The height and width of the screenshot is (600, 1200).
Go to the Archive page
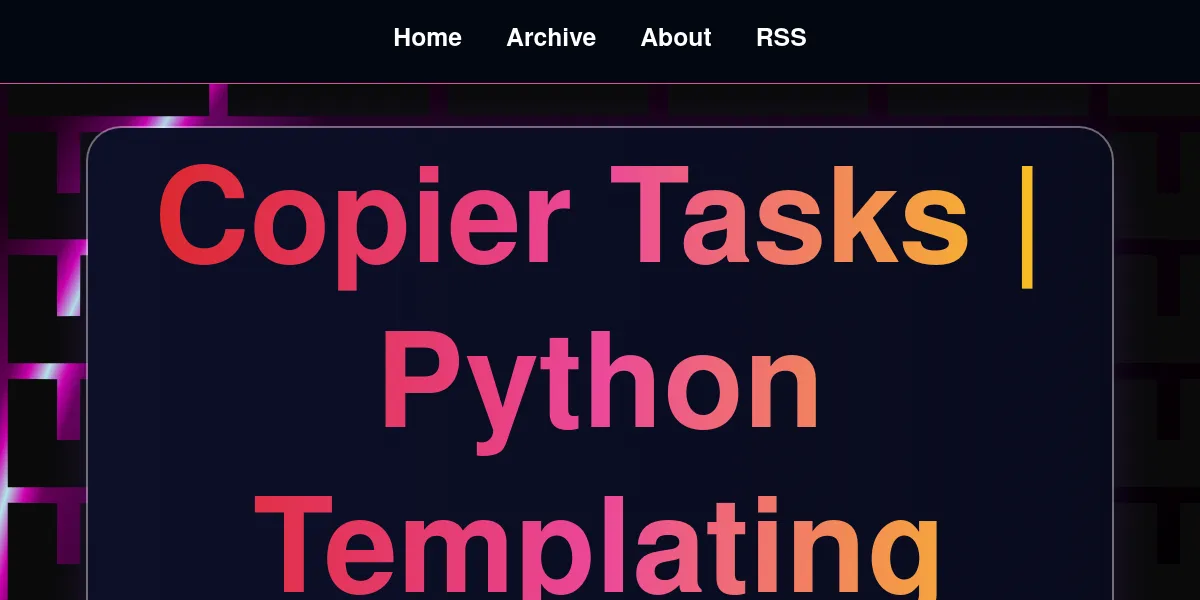click(x=551, y=38)
